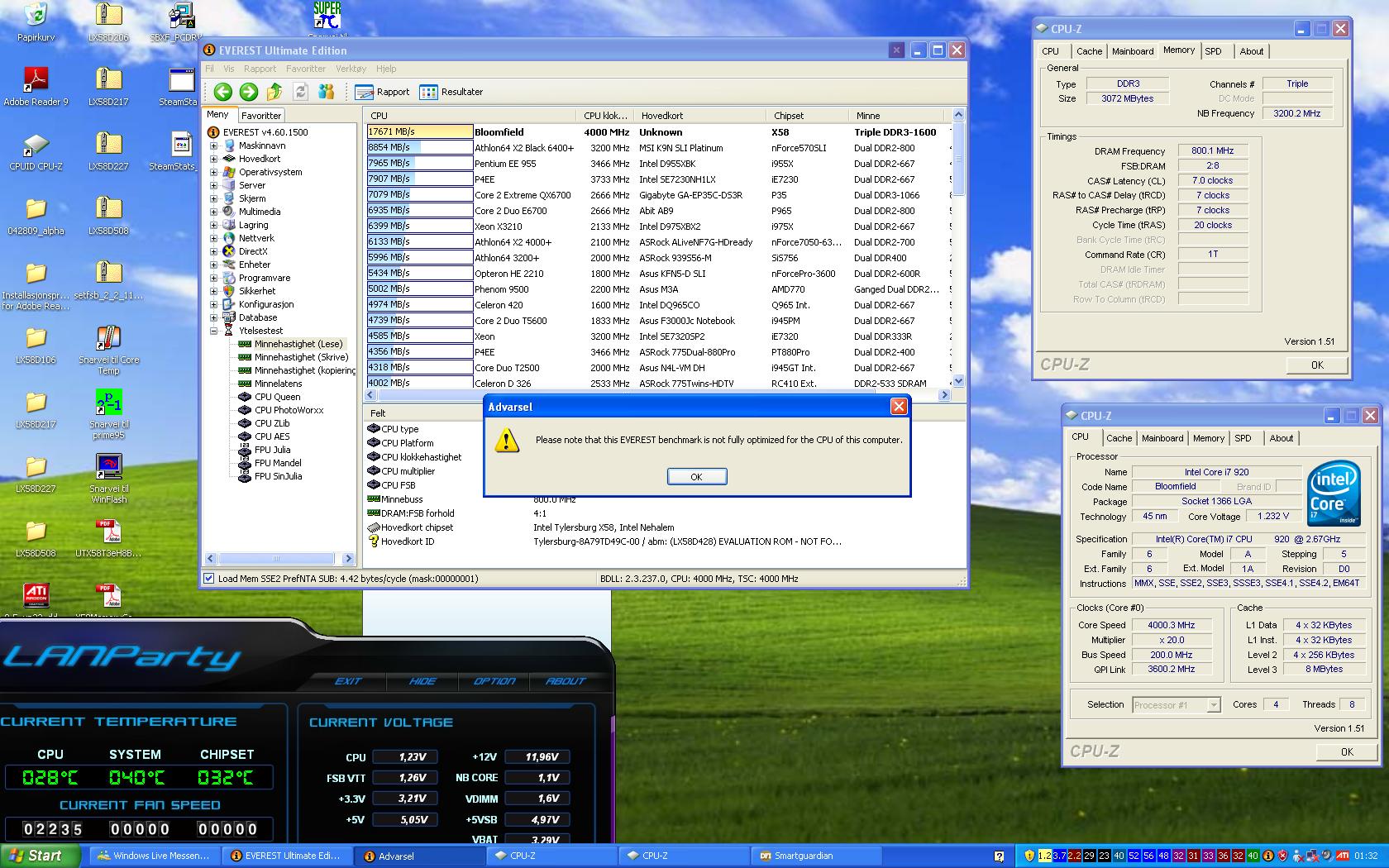Viewport: 1389px width, 868px height.
Task: Open the UTX58T3eH8B PDF file icon
Action: (108, 538)
